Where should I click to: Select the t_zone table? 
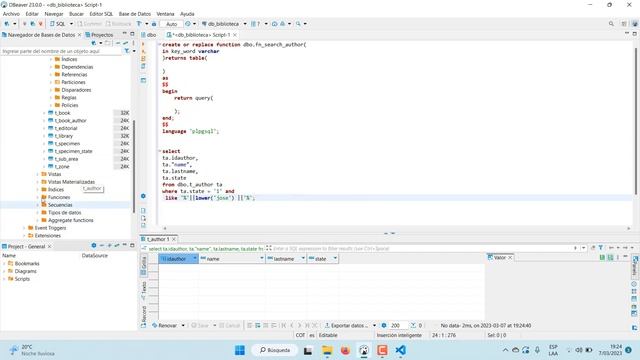[62, 167]
